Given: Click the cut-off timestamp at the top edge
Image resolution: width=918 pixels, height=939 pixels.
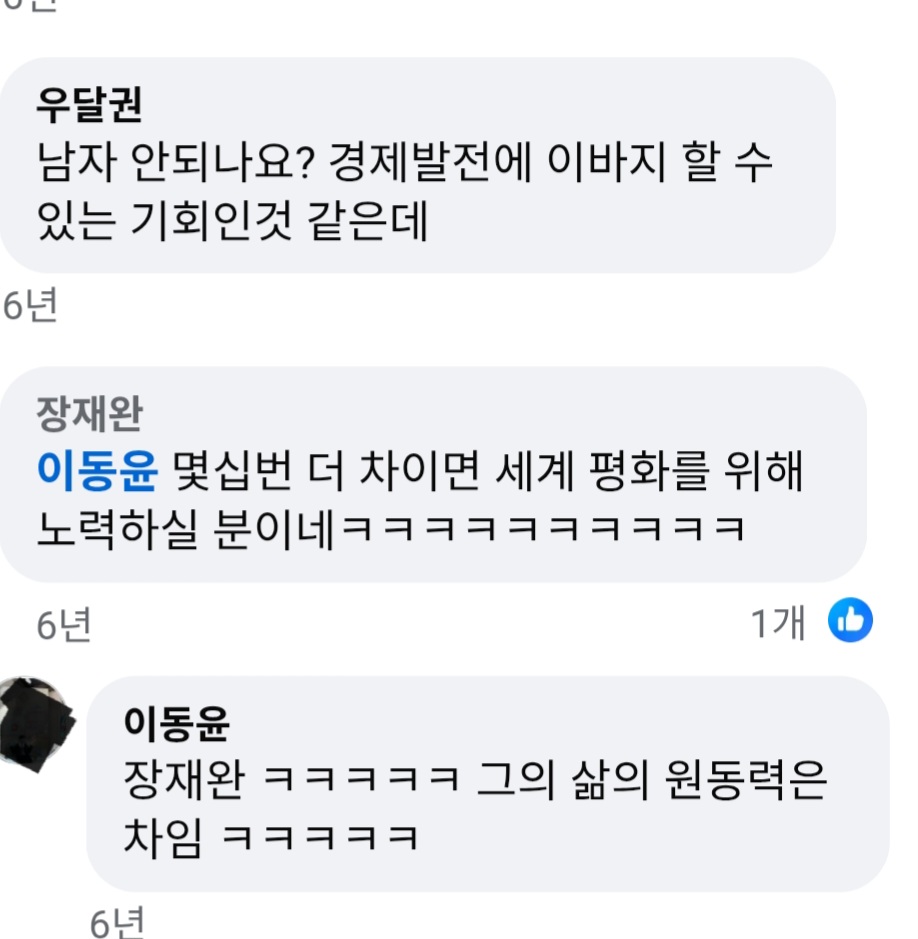Looking at the screenshot, I should [x=30, y=5].
